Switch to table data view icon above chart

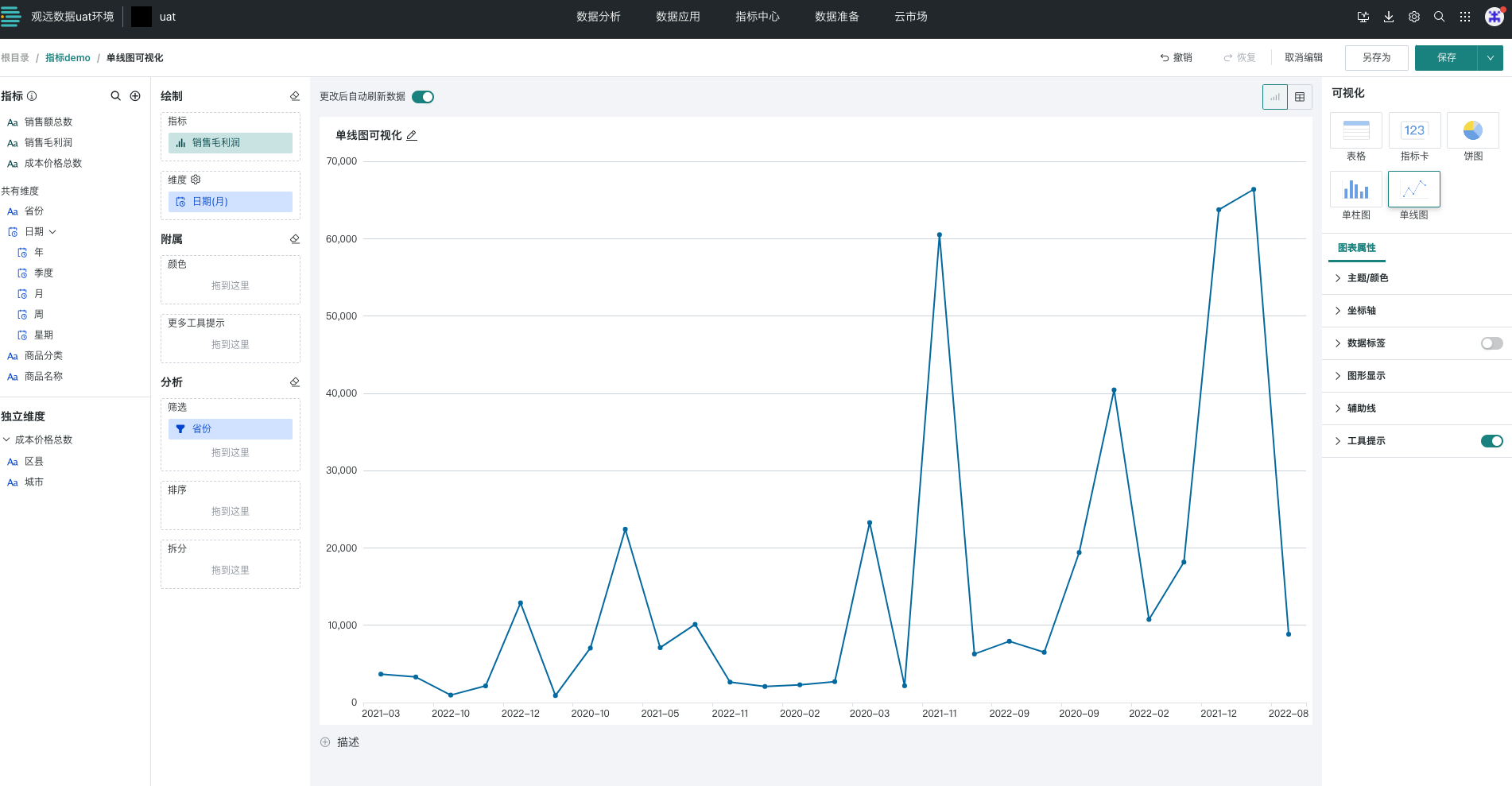click(x=1300, y=97)
